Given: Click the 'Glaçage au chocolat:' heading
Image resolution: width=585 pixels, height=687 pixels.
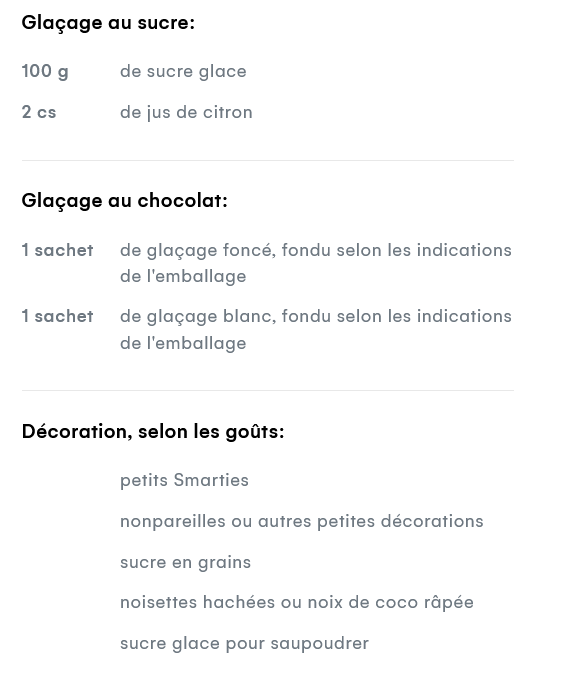Looking at the screenshot, I should (x=124, y=201).
